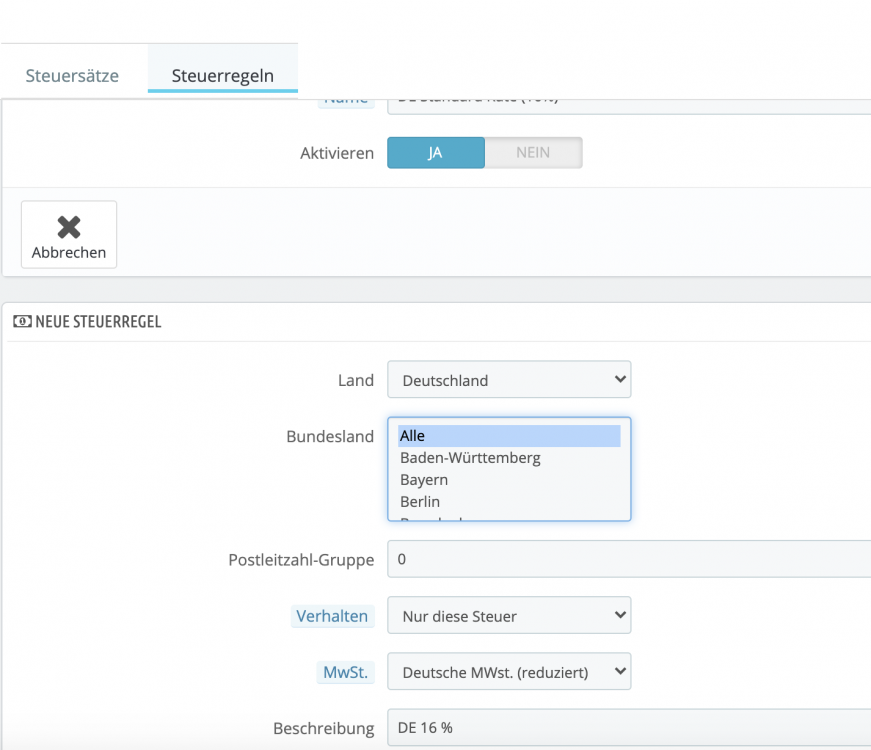Focus the Beschreibung text field
Image resolution: width=871 pixels, height=750 pixels.
point(628,728)
